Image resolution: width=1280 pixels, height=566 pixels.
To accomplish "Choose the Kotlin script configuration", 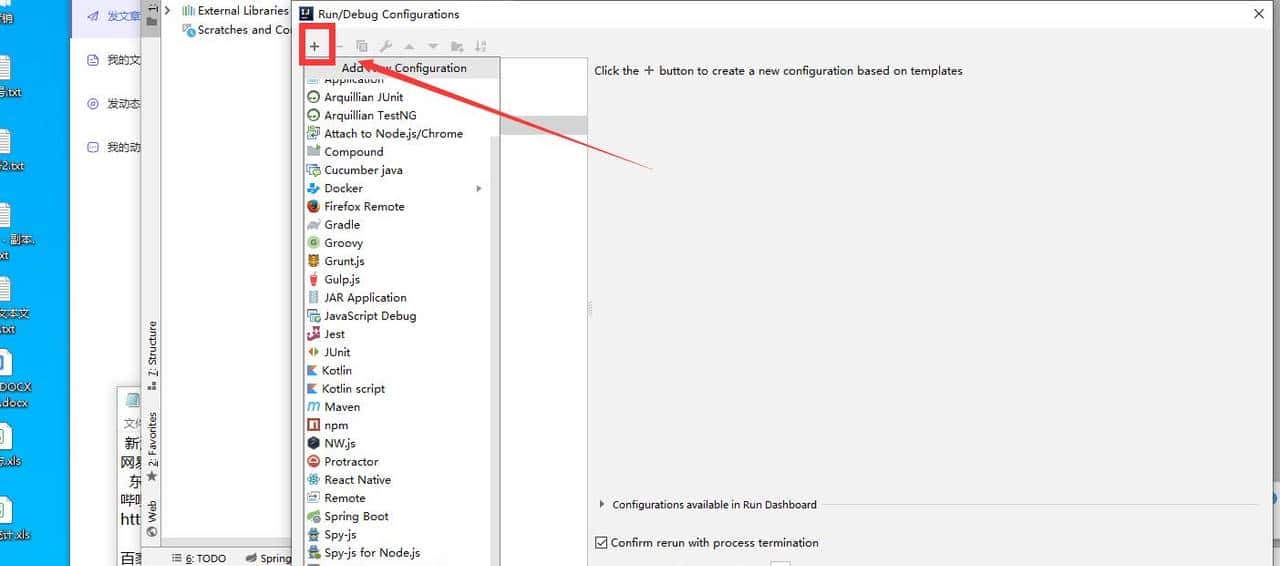I will [x=353, y=389].
